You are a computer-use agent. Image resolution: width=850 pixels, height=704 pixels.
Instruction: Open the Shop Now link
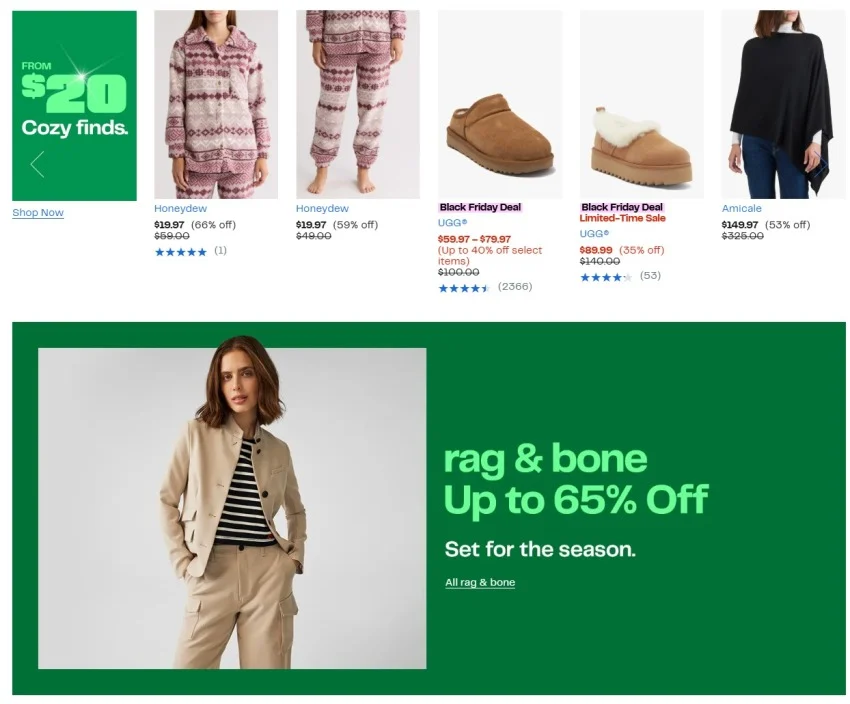click(38, 213)
